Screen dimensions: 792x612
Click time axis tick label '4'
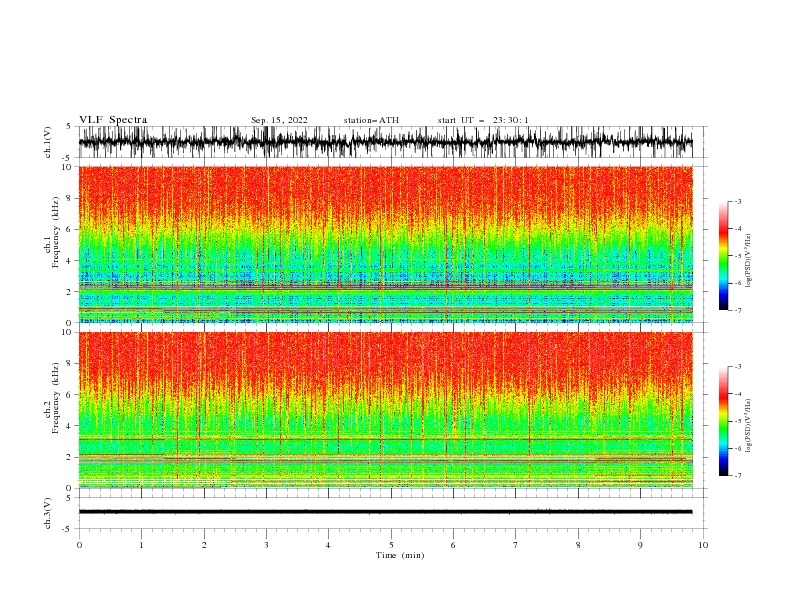[x=328, y=545]
